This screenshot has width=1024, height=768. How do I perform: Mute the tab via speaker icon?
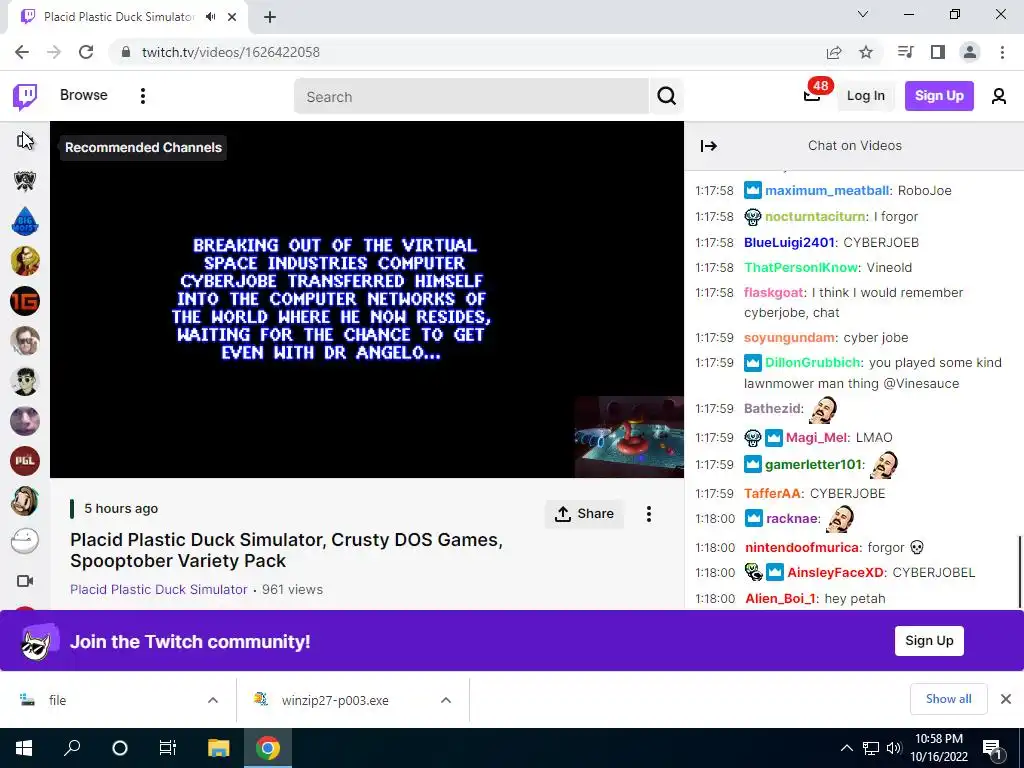click(x=210, y=17)
